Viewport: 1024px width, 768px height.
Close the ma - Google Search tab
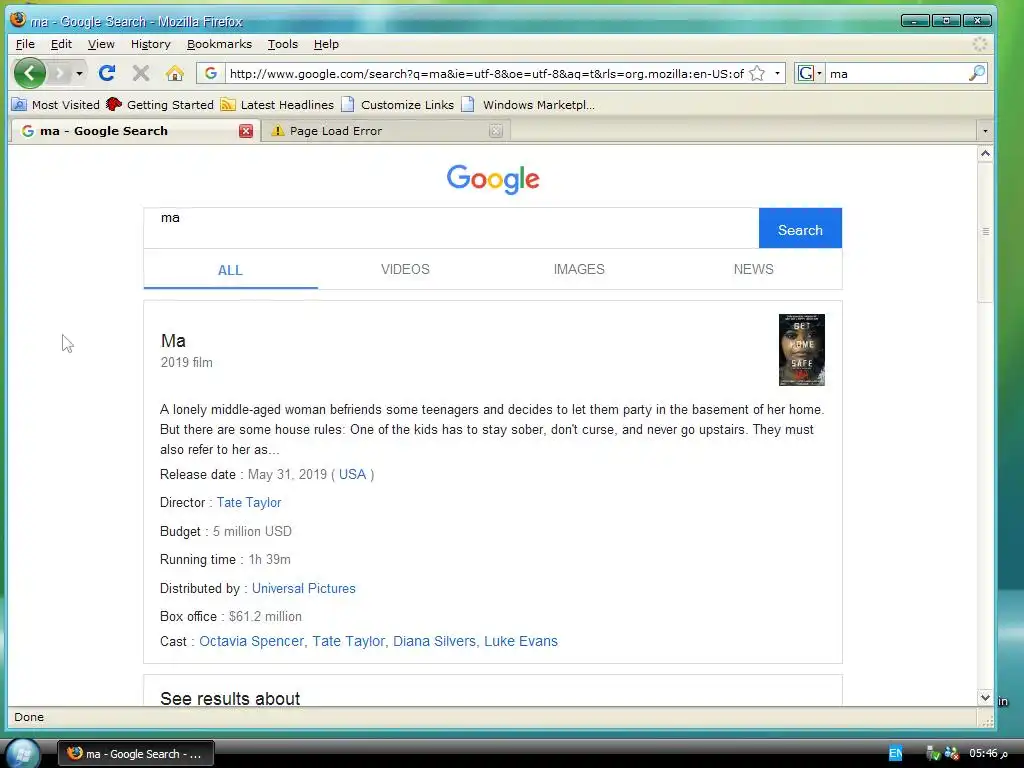click(x=246, y=131)
